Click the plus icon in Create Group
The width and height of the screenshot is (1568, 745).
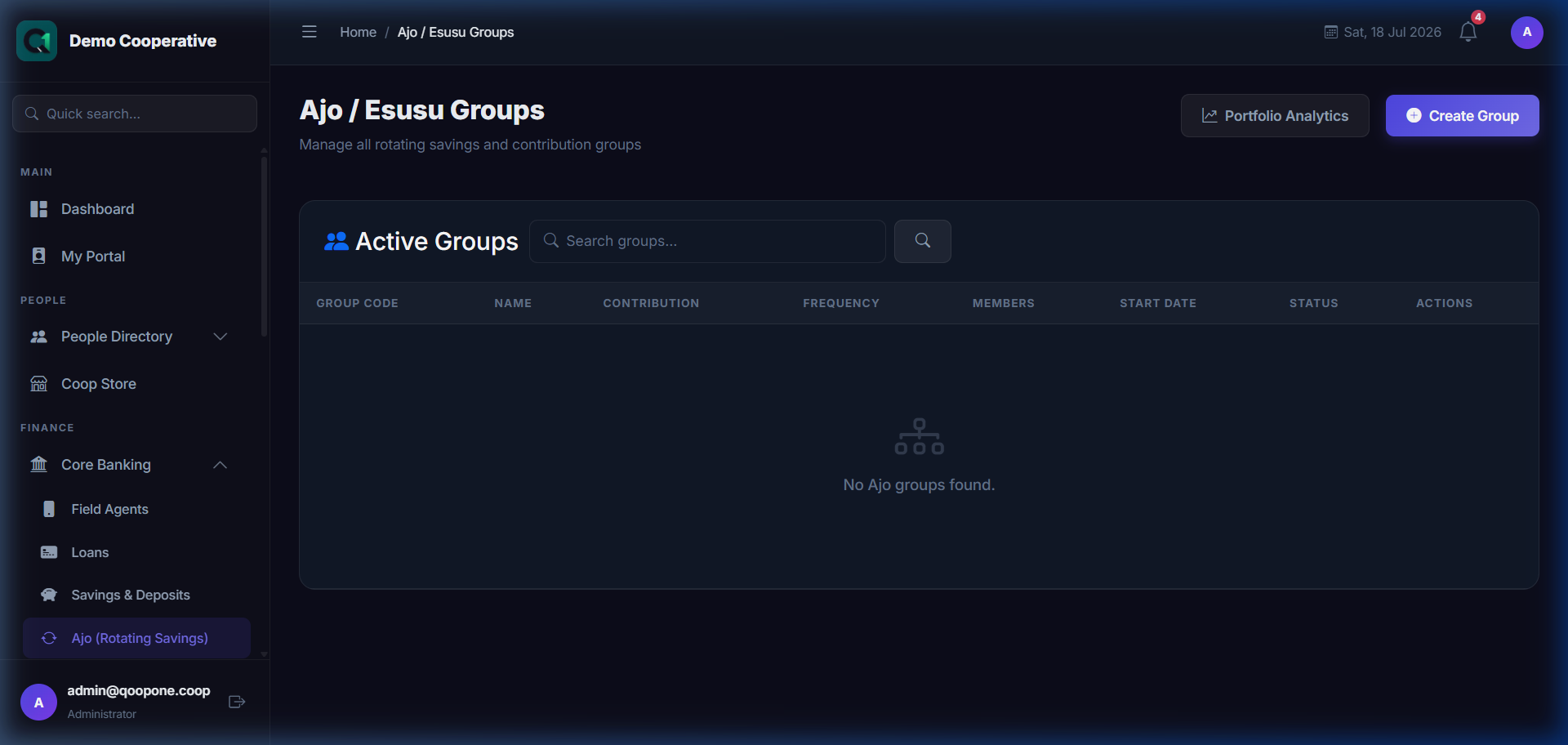pyautogui.click(x=1414, y=116)
